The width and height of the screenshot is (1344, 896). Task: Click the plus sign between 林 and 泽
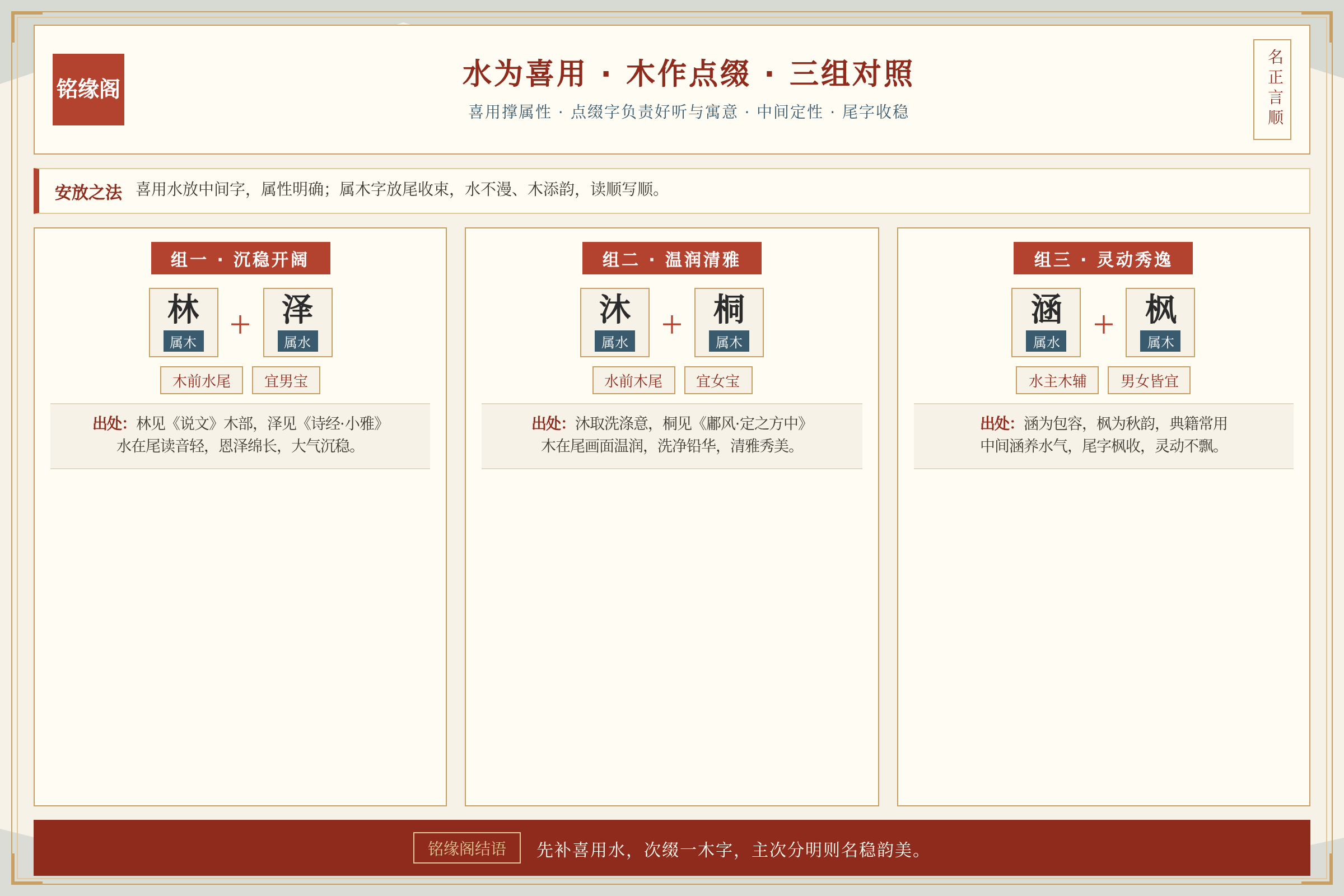pyautogui.click(x=240, y=324)
